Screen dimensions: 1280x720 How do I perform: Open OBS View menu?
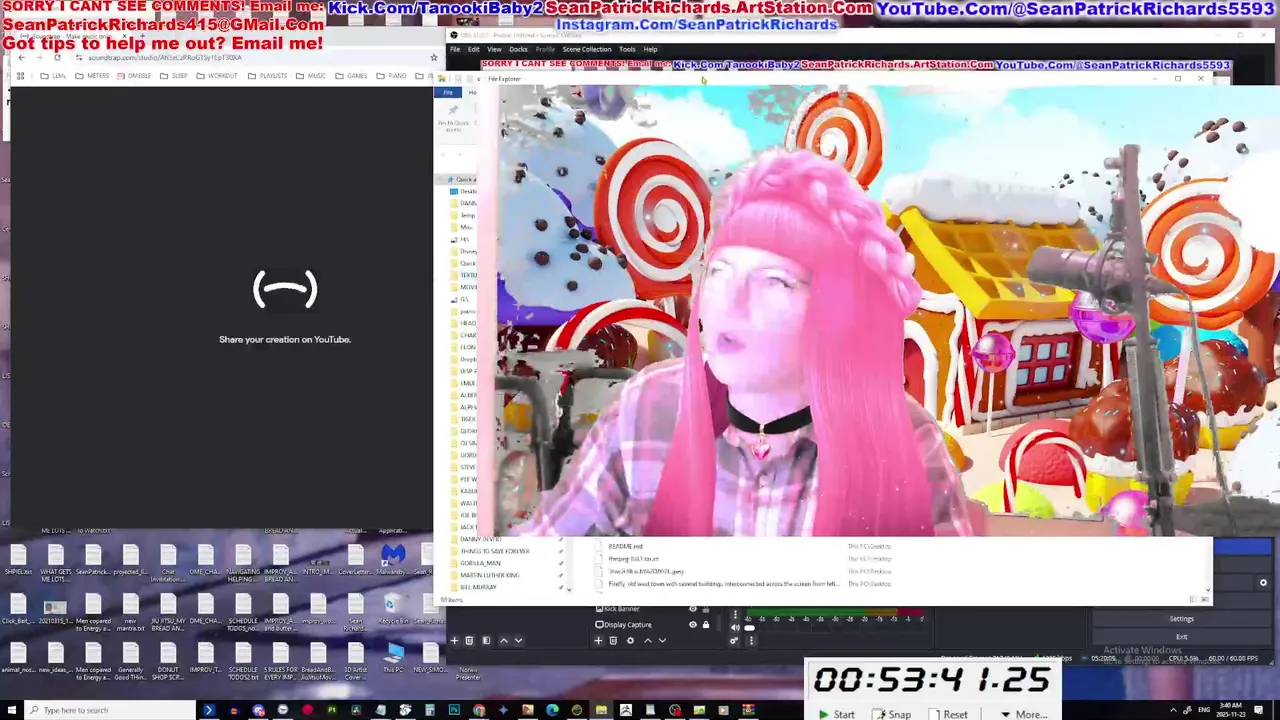point(494,49)
